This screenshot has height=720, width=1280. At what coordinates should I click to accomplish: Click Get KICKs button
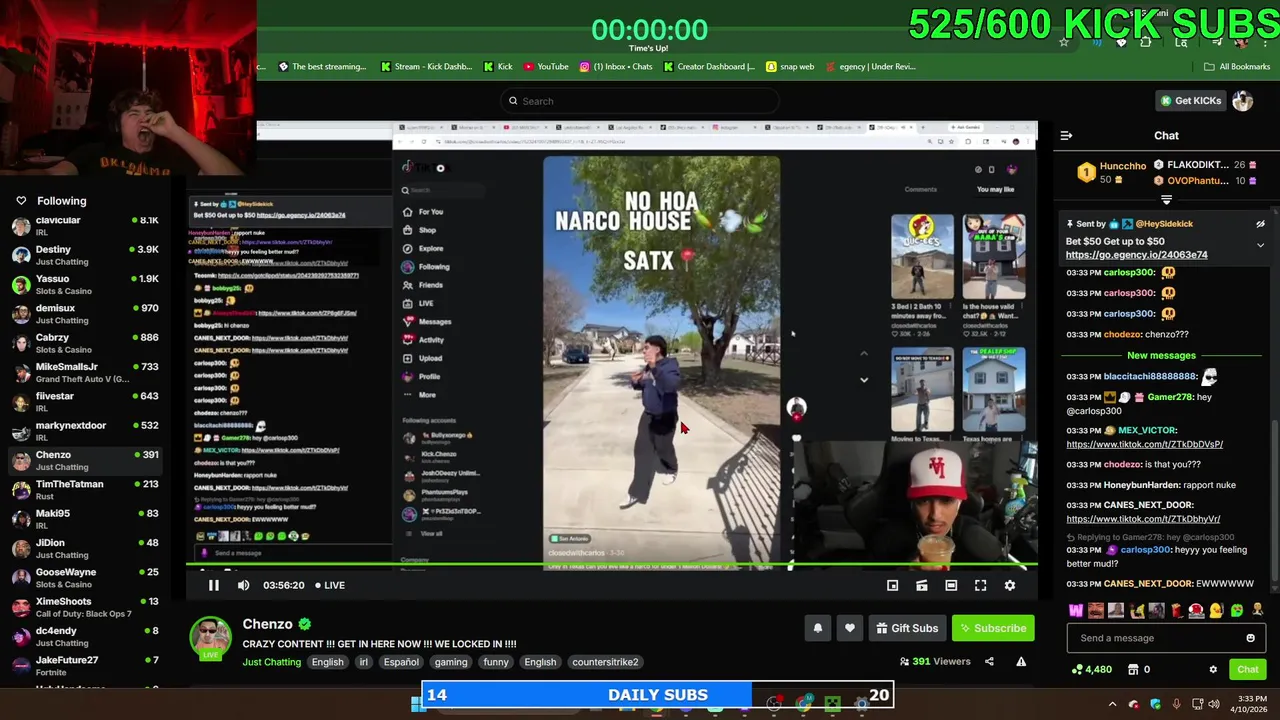[x=1190, y=101]
